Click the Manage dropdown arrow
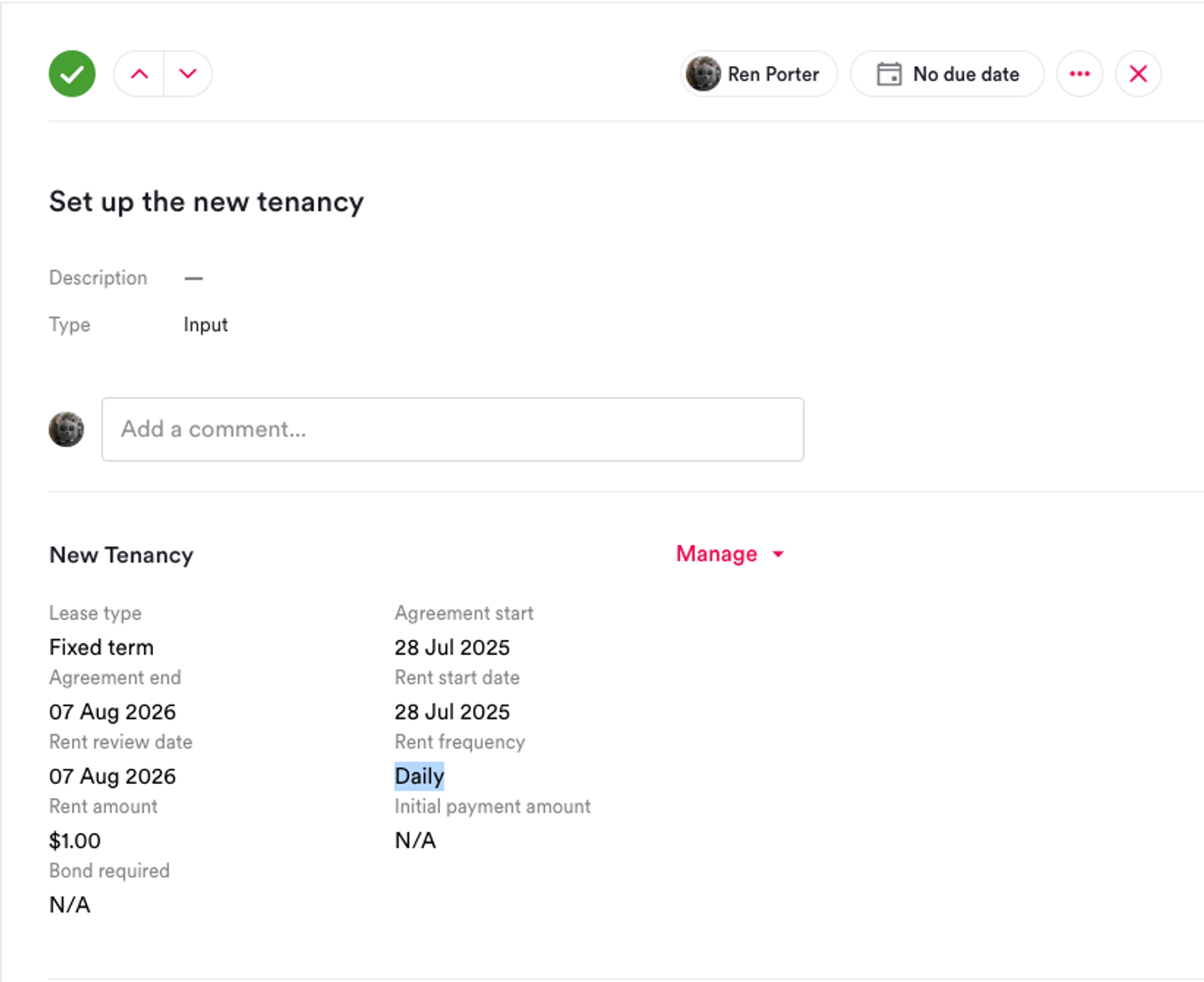 778,554
